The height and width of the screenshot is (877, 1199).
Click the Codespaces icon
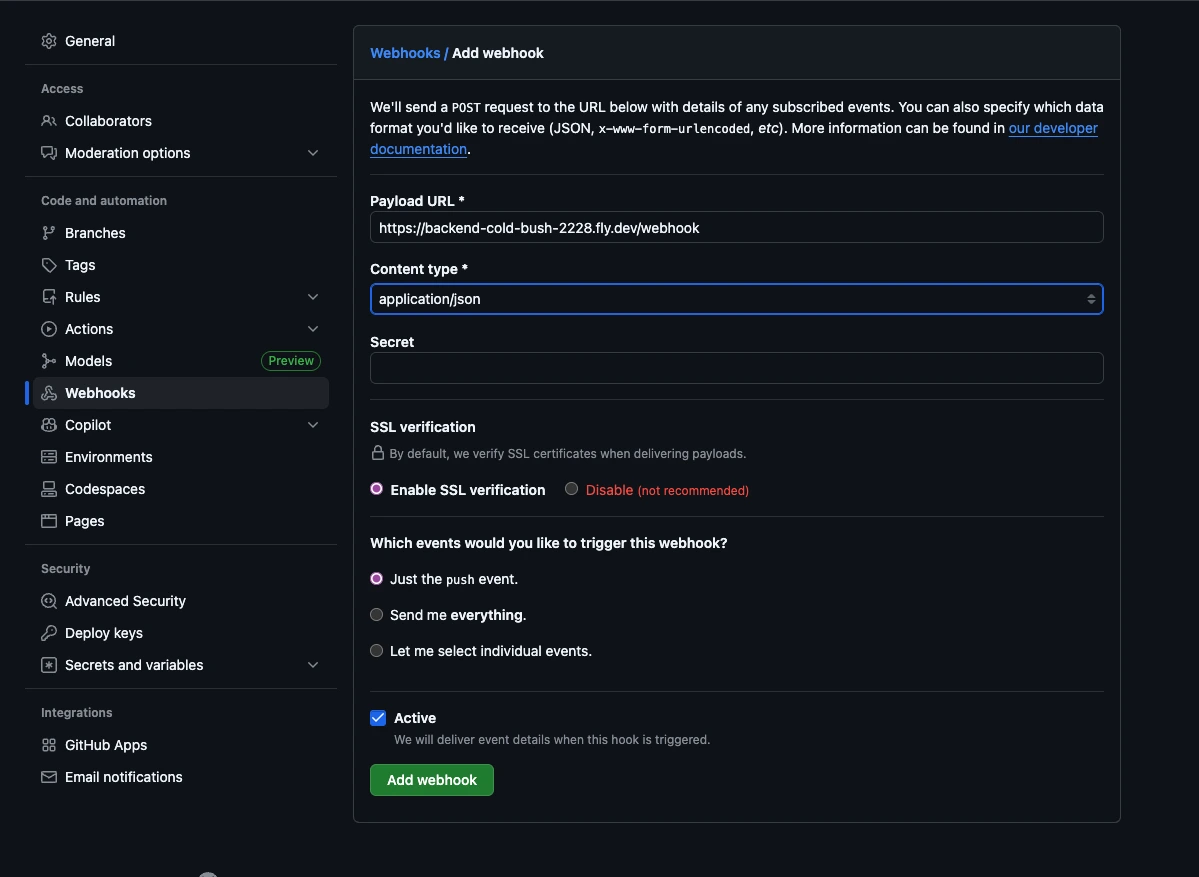click(48, 488)
